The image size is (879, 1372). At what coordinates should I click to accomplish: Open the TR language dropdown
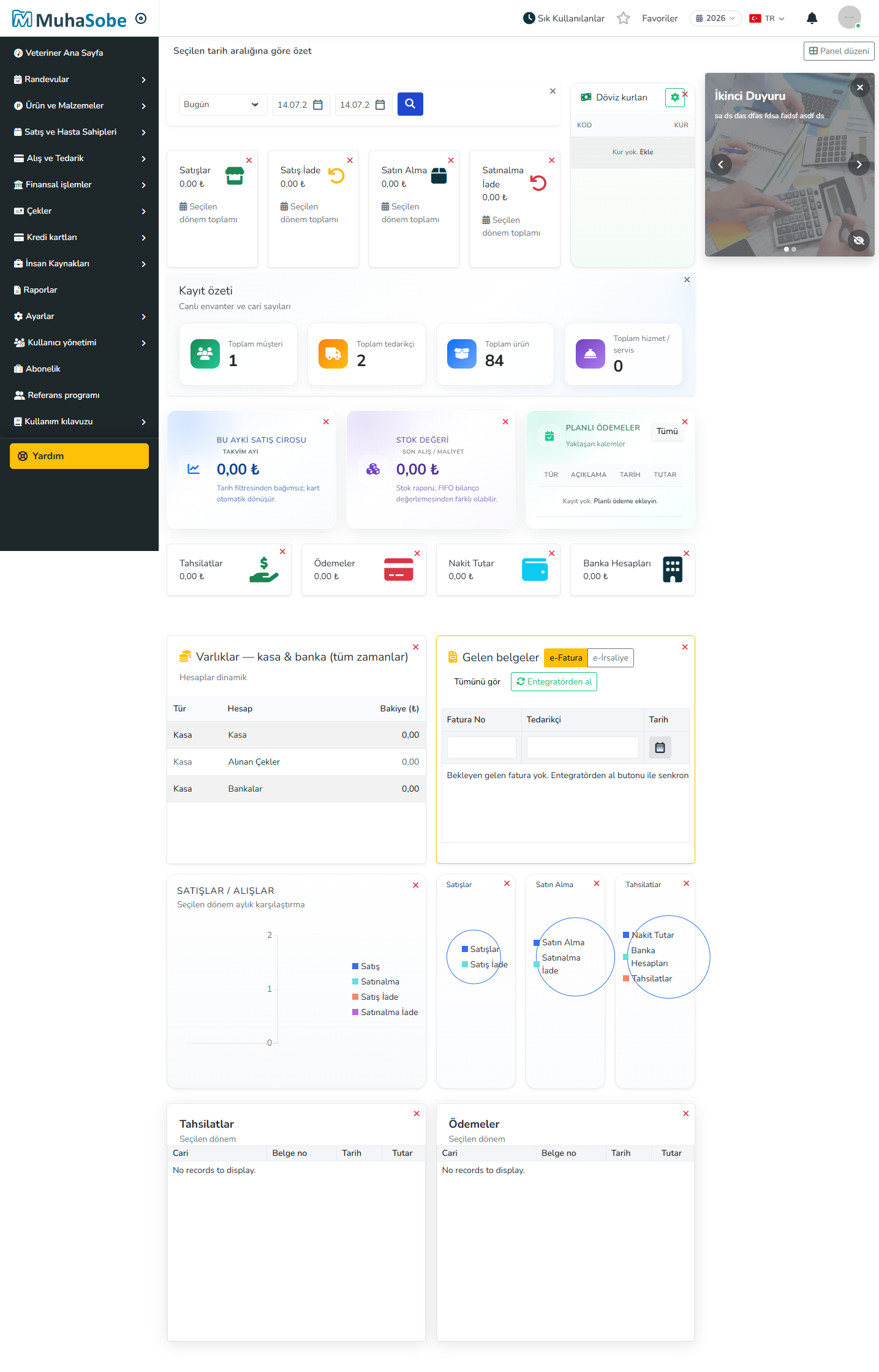767,18
